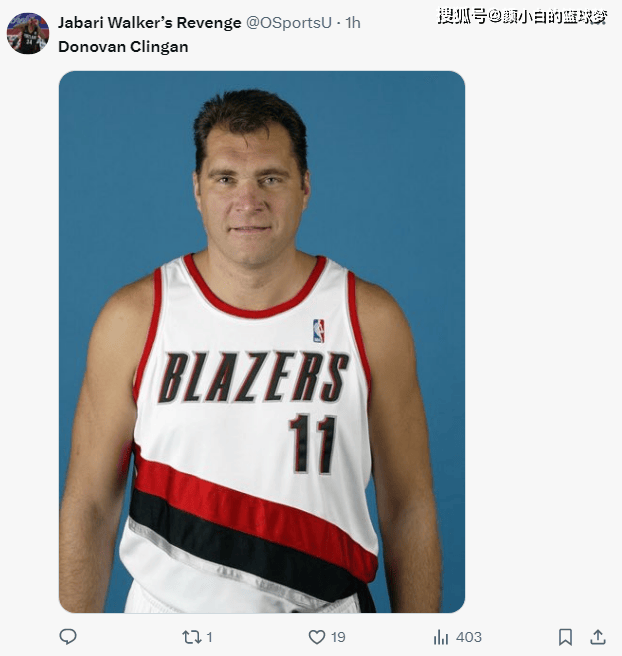Click the 403 views count
Screen dimensions: 622x656
click(x=469, y=637)
